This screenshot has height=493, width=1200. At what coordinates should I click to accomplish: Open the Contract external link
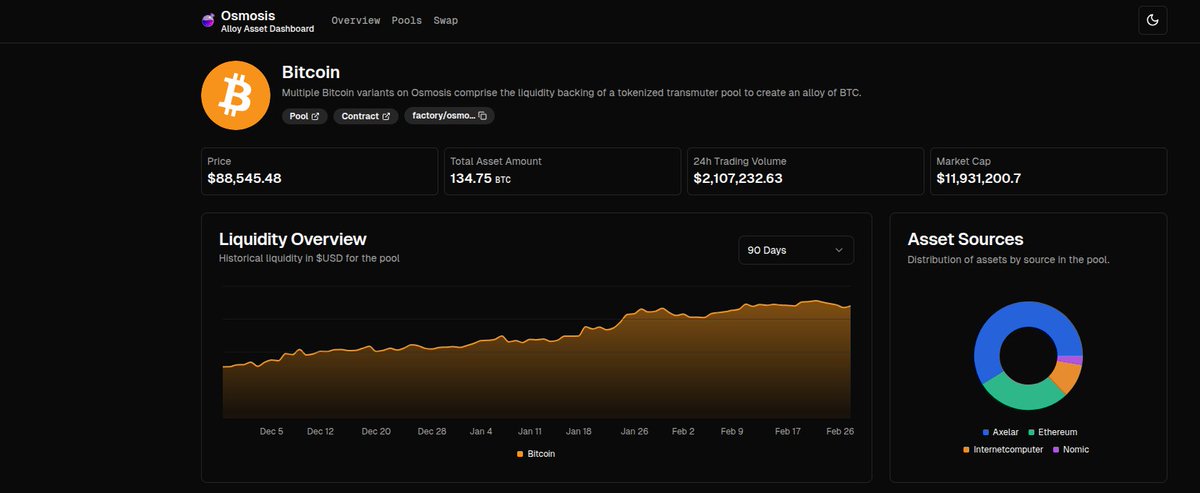click(366, 116)
